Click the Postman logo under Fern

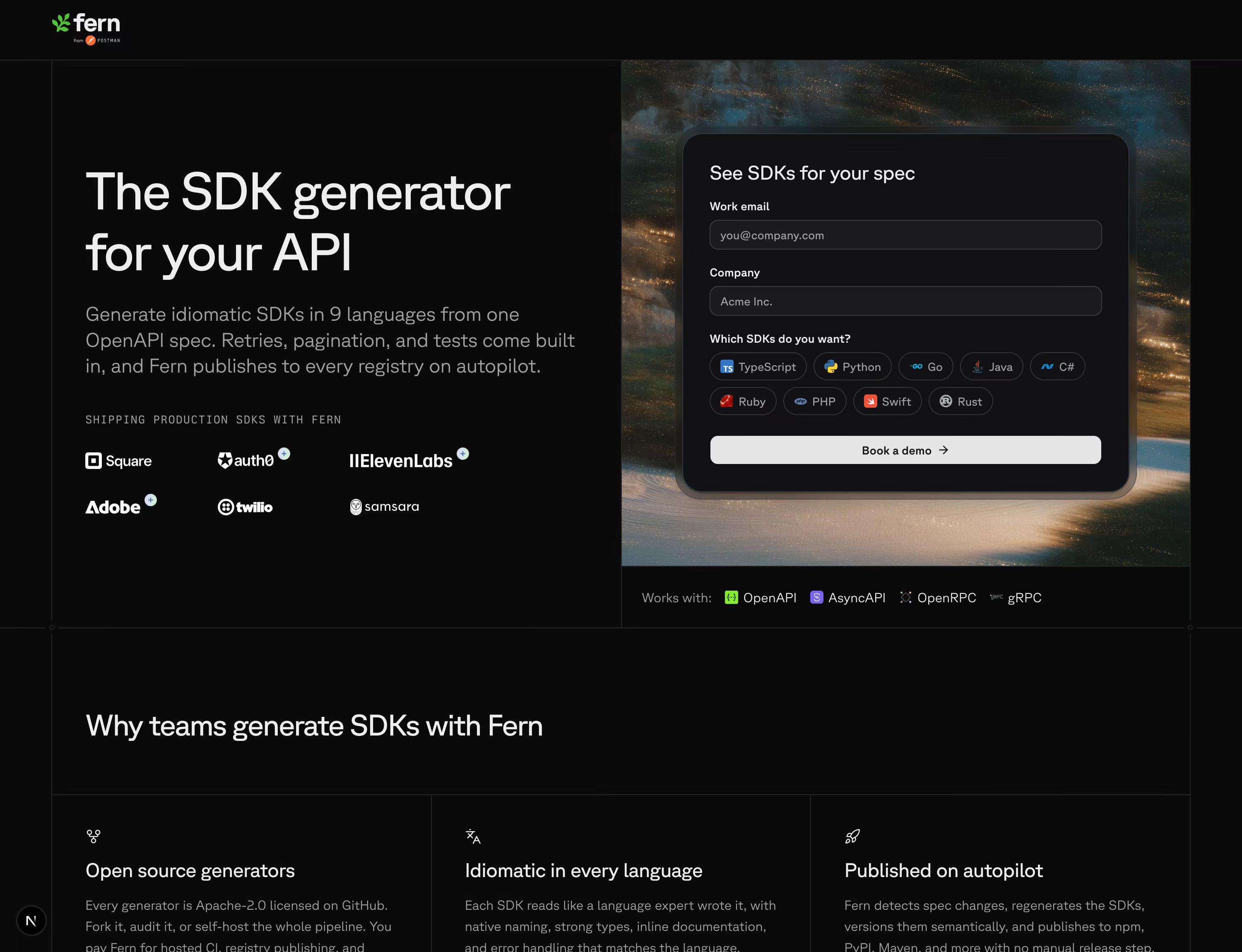tap(103, 40)
